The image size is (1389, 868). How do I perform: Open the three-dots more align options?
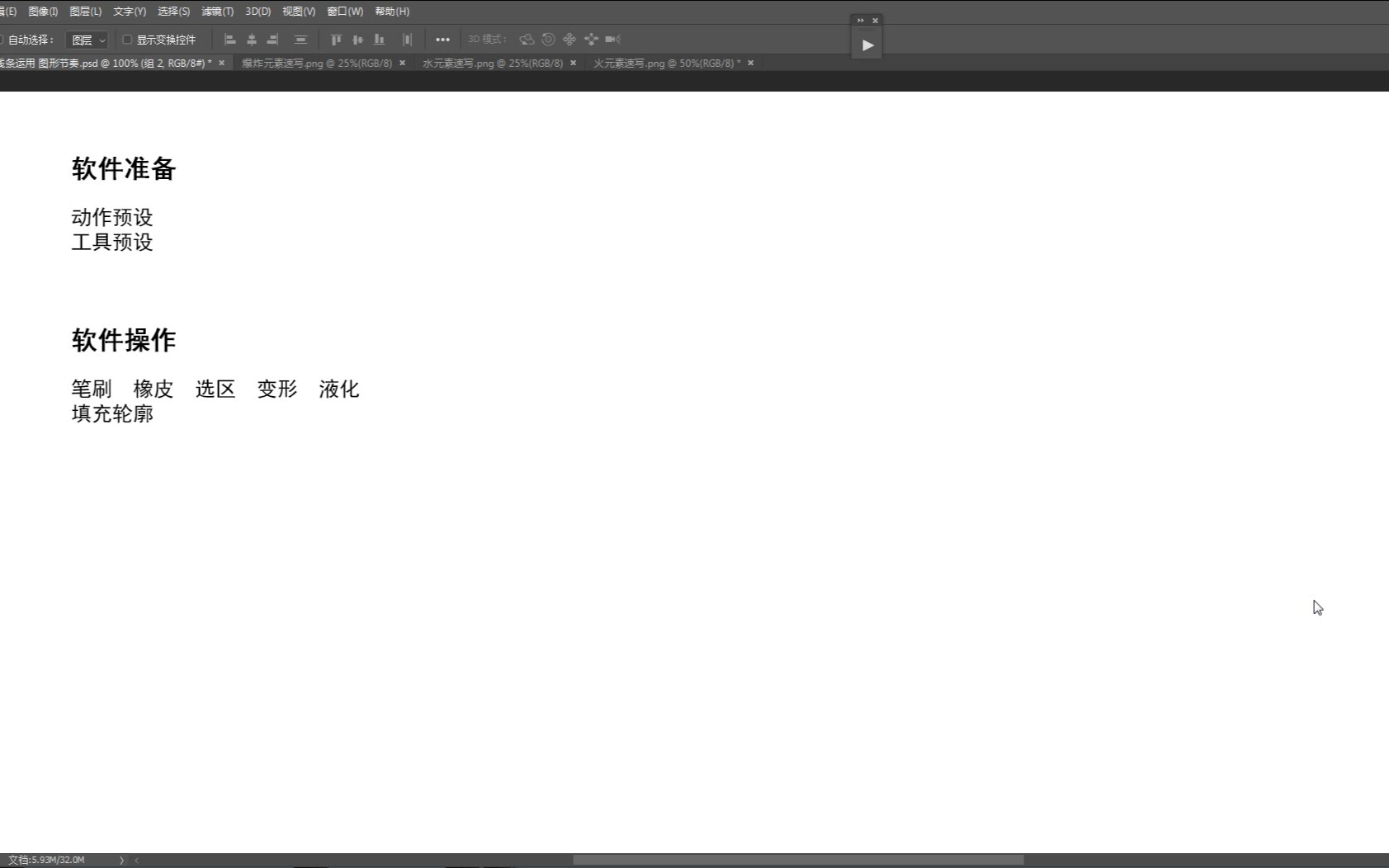click(442, 40)
